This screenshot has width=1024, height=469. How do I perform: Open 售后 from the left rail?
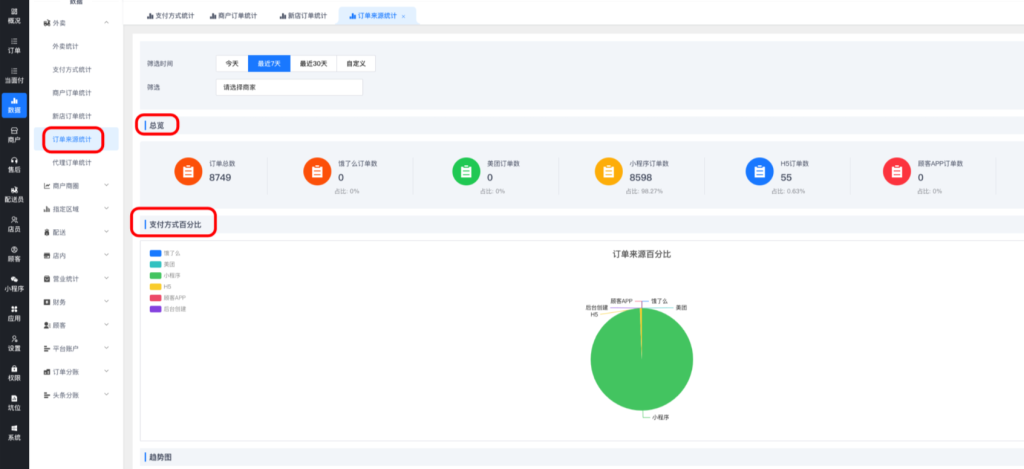[14, 164]
